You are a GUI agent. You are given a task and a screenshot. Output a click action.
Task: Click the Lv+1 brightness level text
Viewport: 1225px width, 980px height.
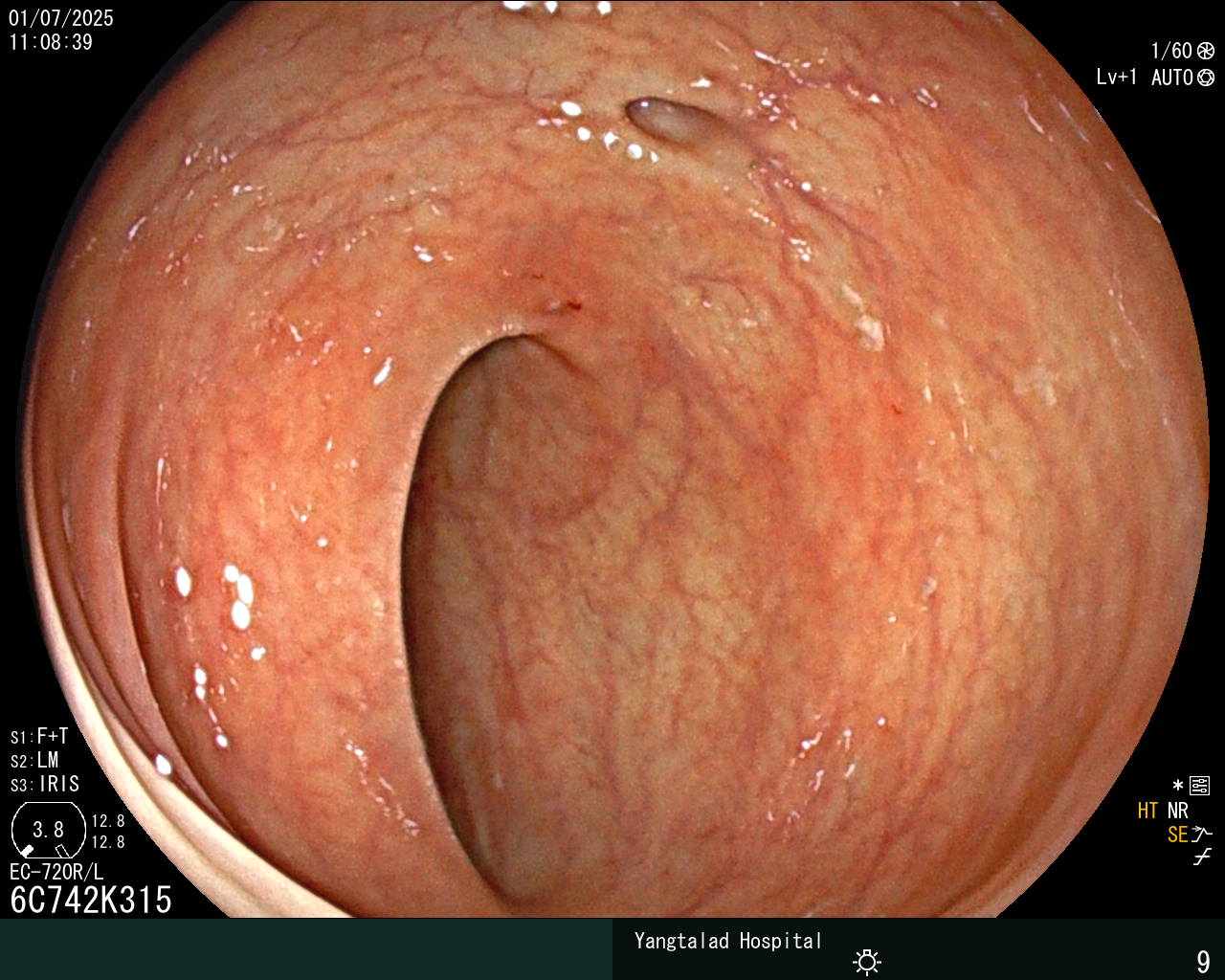1116,78
